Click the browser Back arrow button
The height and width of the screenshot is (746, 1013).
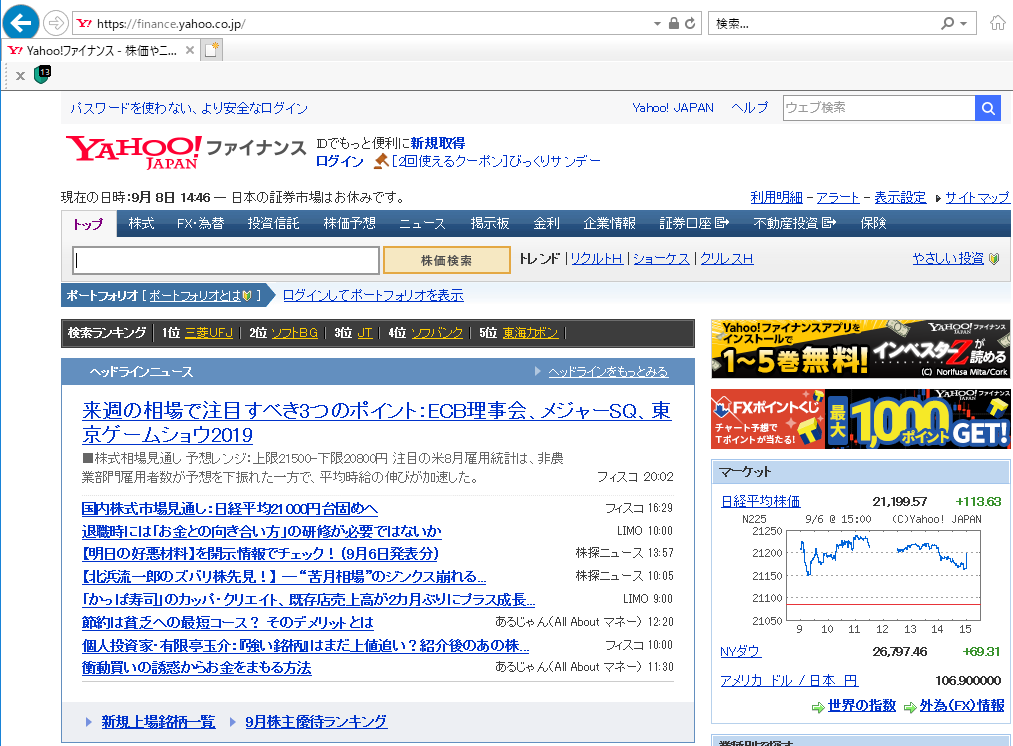point(21,23)
